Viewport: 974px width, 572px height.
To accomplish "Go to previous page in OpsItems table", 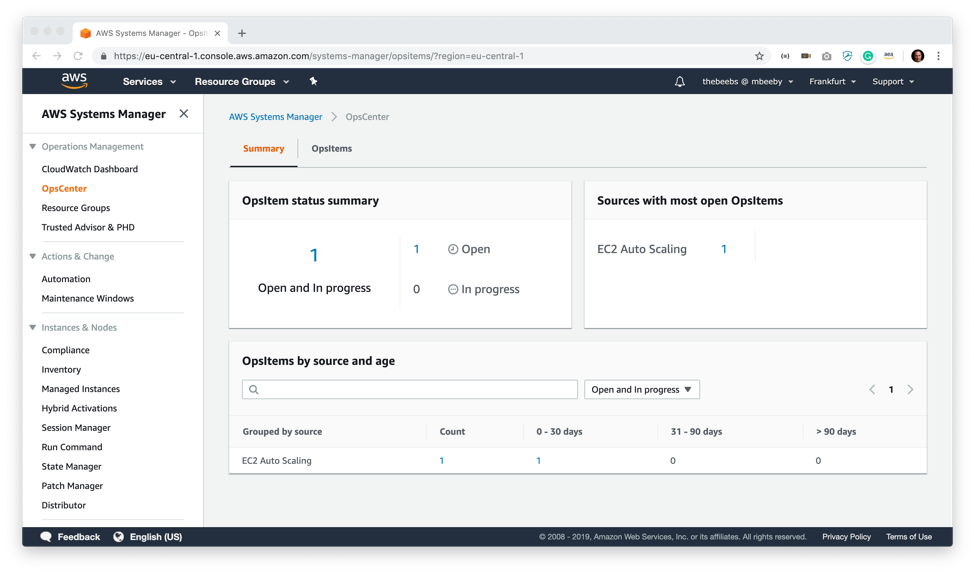I will pyautogui.click(x=872, y=389).
